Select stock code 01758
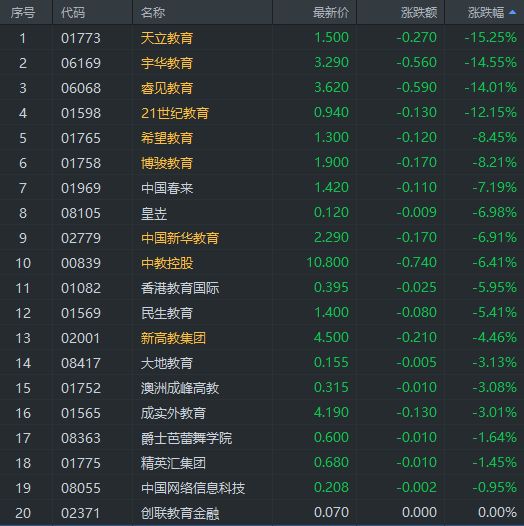524x526 pixels. (x=81, y=163)
